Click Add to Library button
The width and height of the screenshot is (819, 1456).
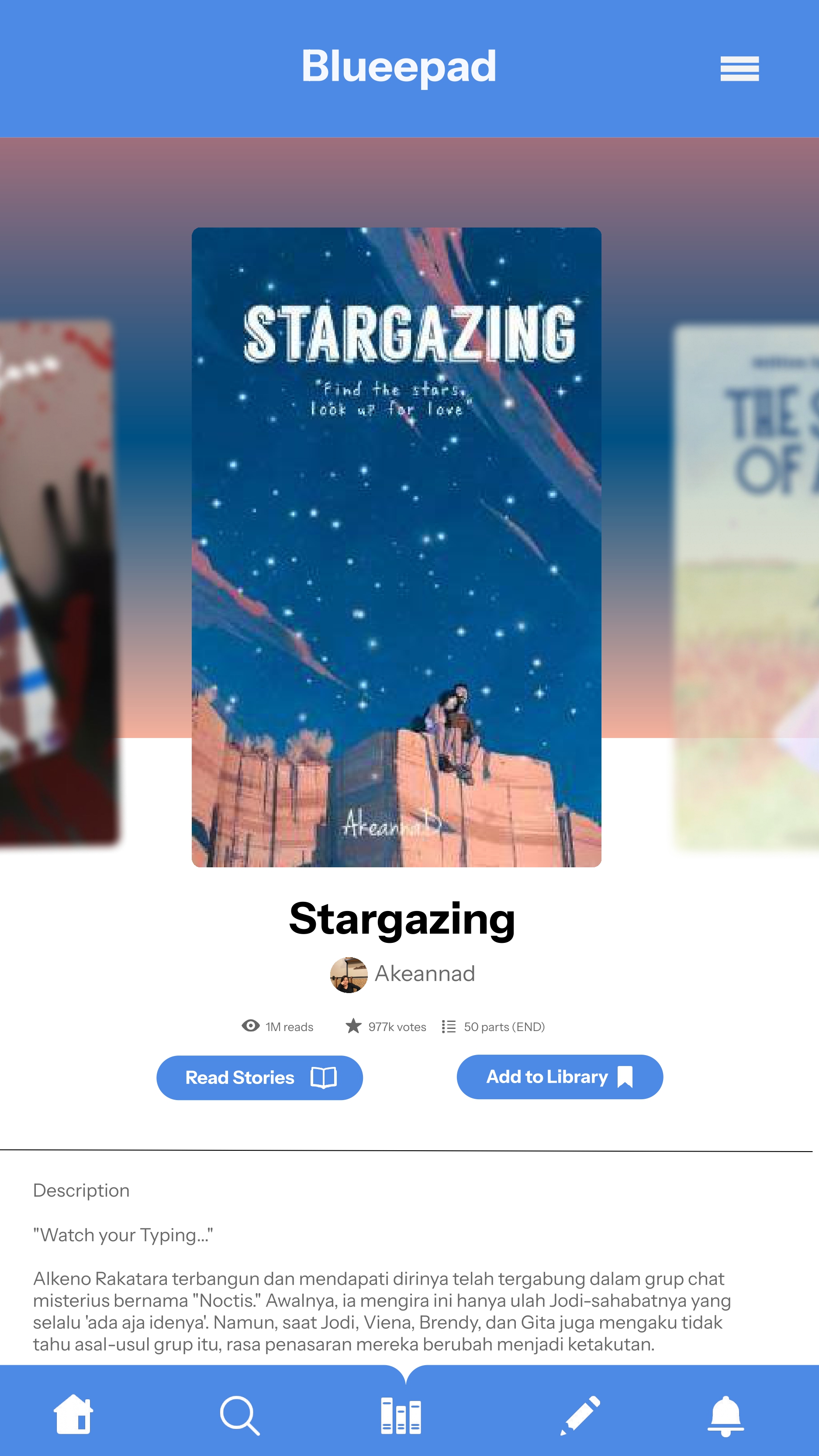(x=560, y=1077)
